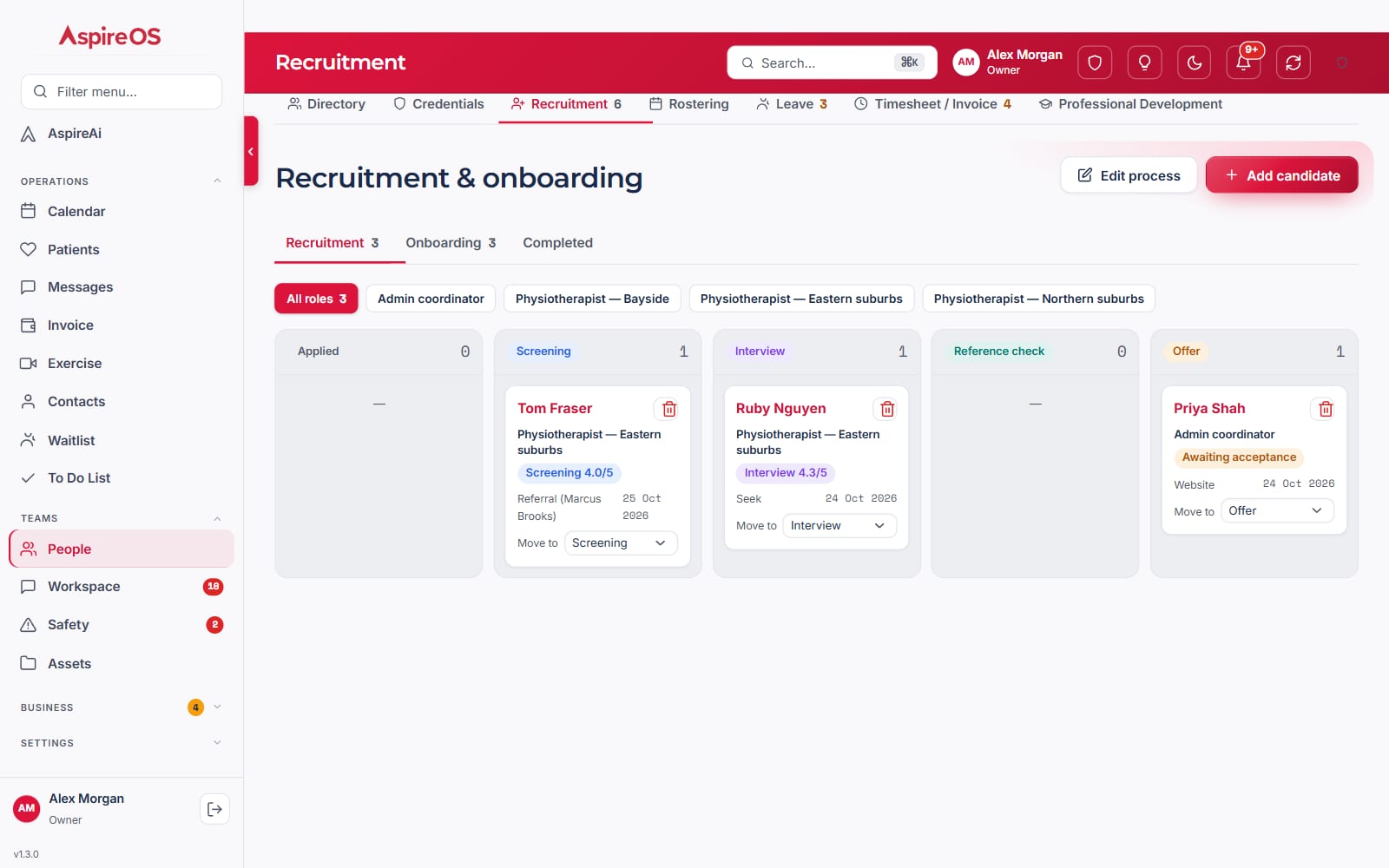Open Safety in sidebar
The image size is (1389, 868).
pyautogui.click(x=122, y=625)
